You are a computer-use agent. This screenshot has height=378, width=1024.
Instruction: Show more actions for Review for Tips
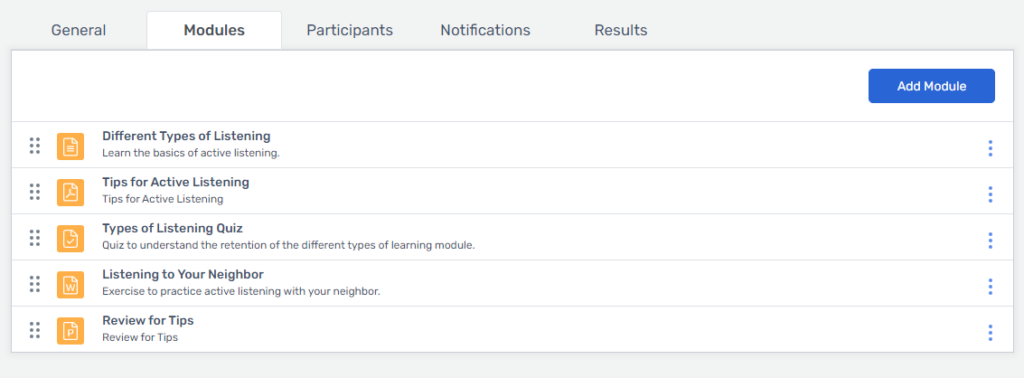point(990,333)
